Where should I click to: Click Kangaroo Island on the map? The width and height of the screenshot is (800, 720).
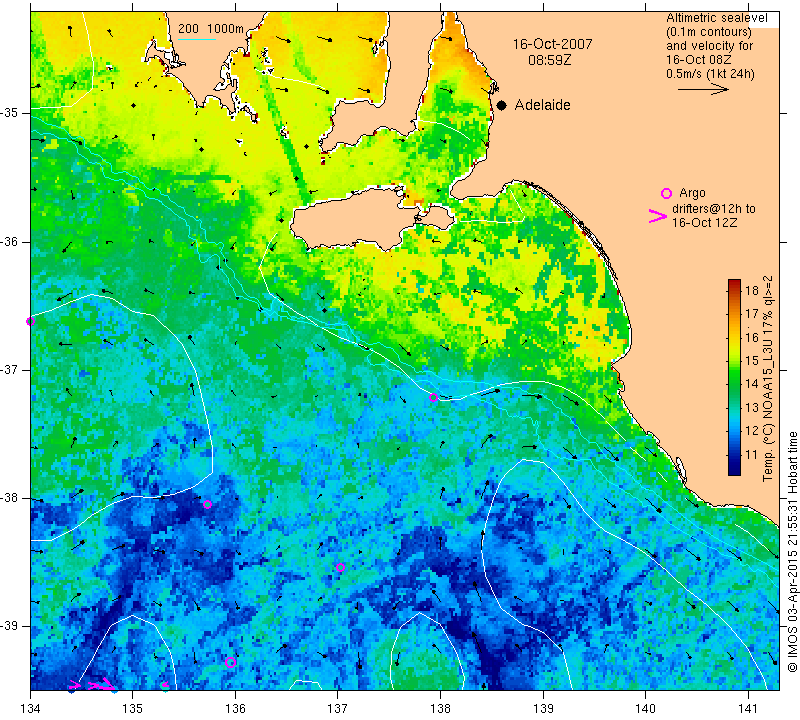click(352, 220)
